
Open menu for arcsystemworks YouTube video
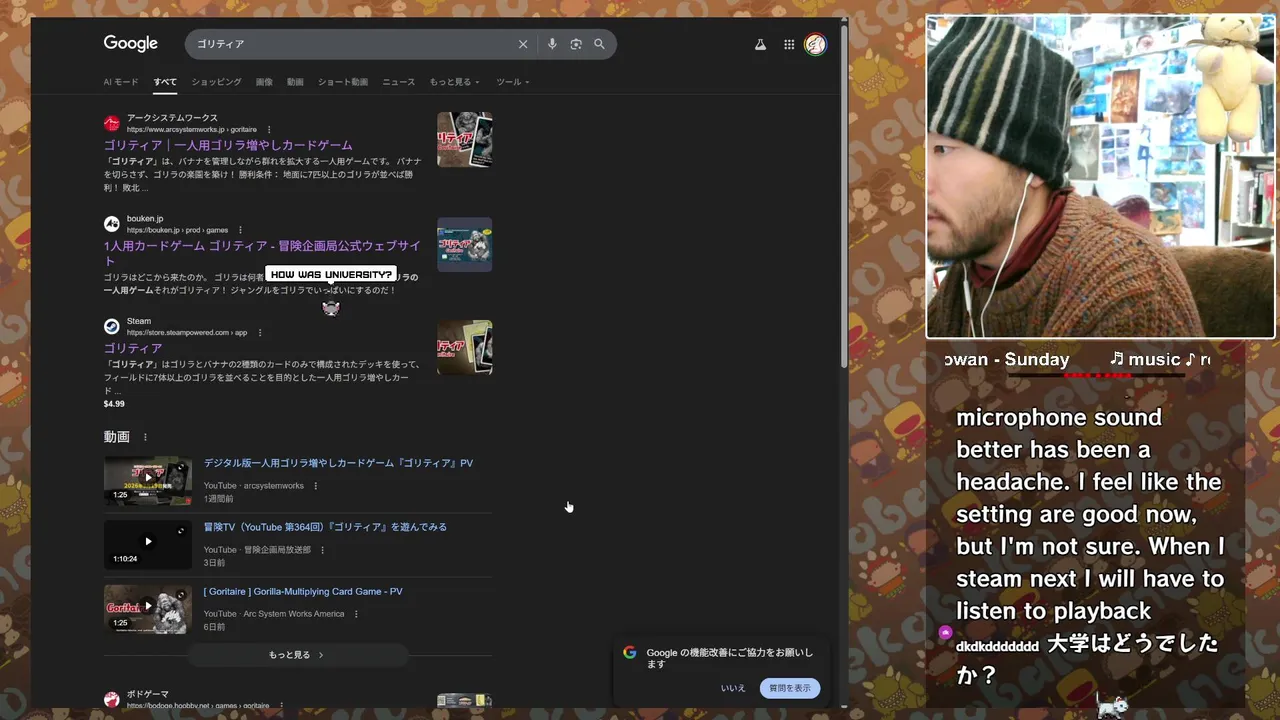tap(316, 486)
